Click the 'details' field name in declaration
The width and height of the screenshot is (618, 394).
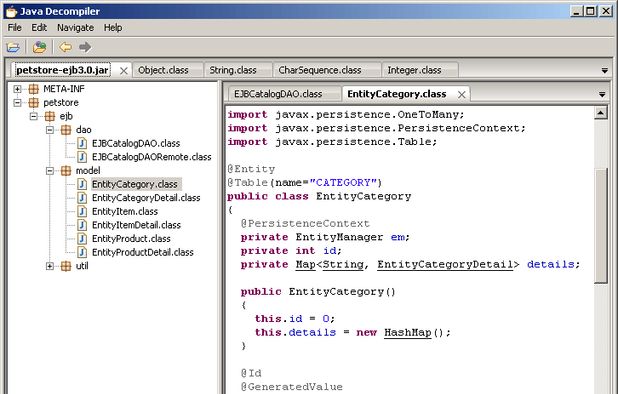pos(551,264)
